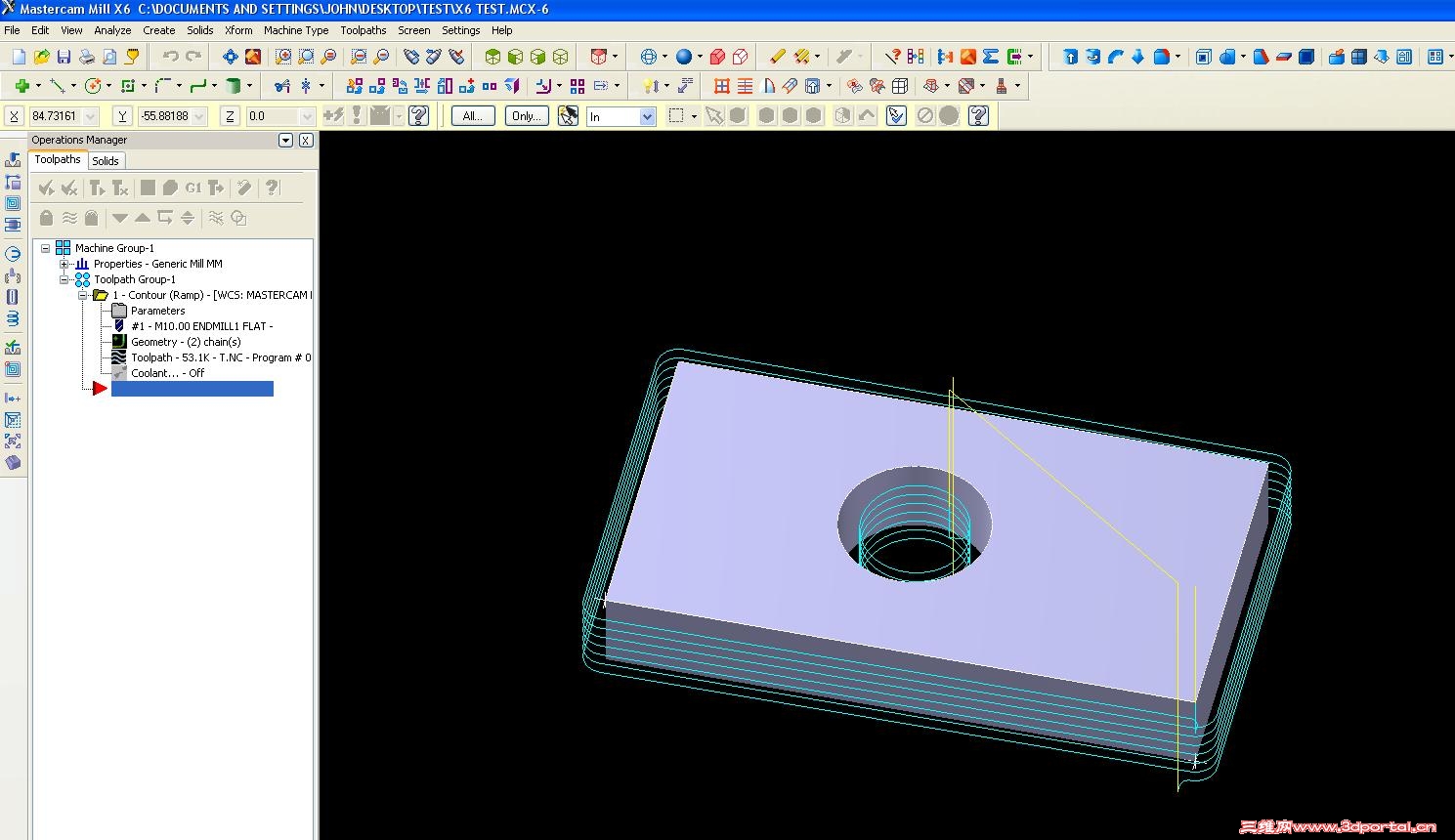Open the Analyze tool with the red question mark
The height and width of the screenshot is (840, 1455).
pyautogui.click(x=892, y=57)
